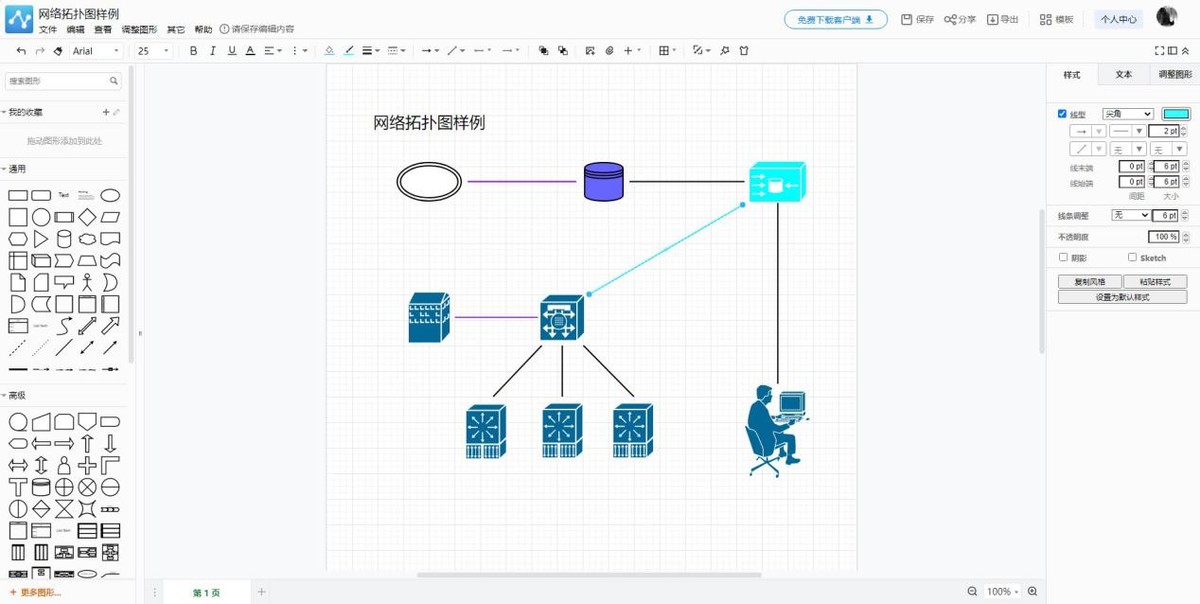Viewport: 1200px width, 604px height.
Task: Toggle bold text formatting
Action: pos(193,51)
